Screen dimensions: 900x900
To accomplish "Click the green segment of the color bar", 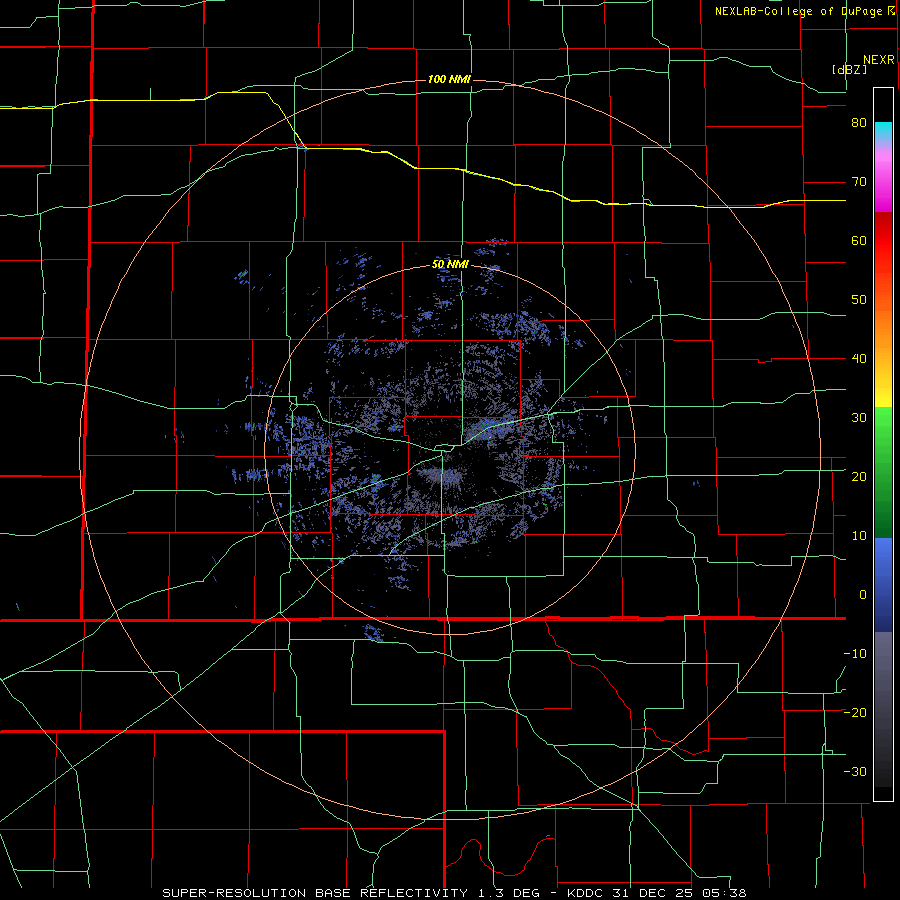I will [x=883, y=472].
